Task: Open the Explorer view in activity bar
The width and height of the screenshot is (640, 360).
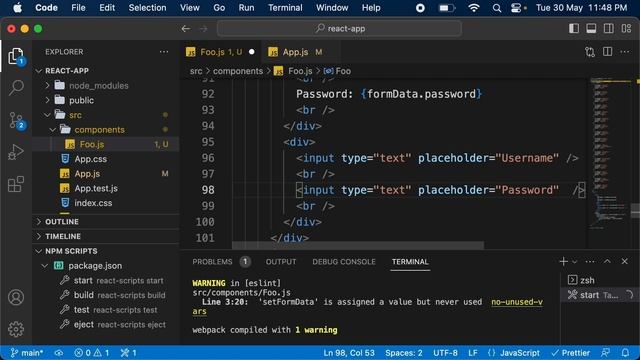Action: coord(16,56)
